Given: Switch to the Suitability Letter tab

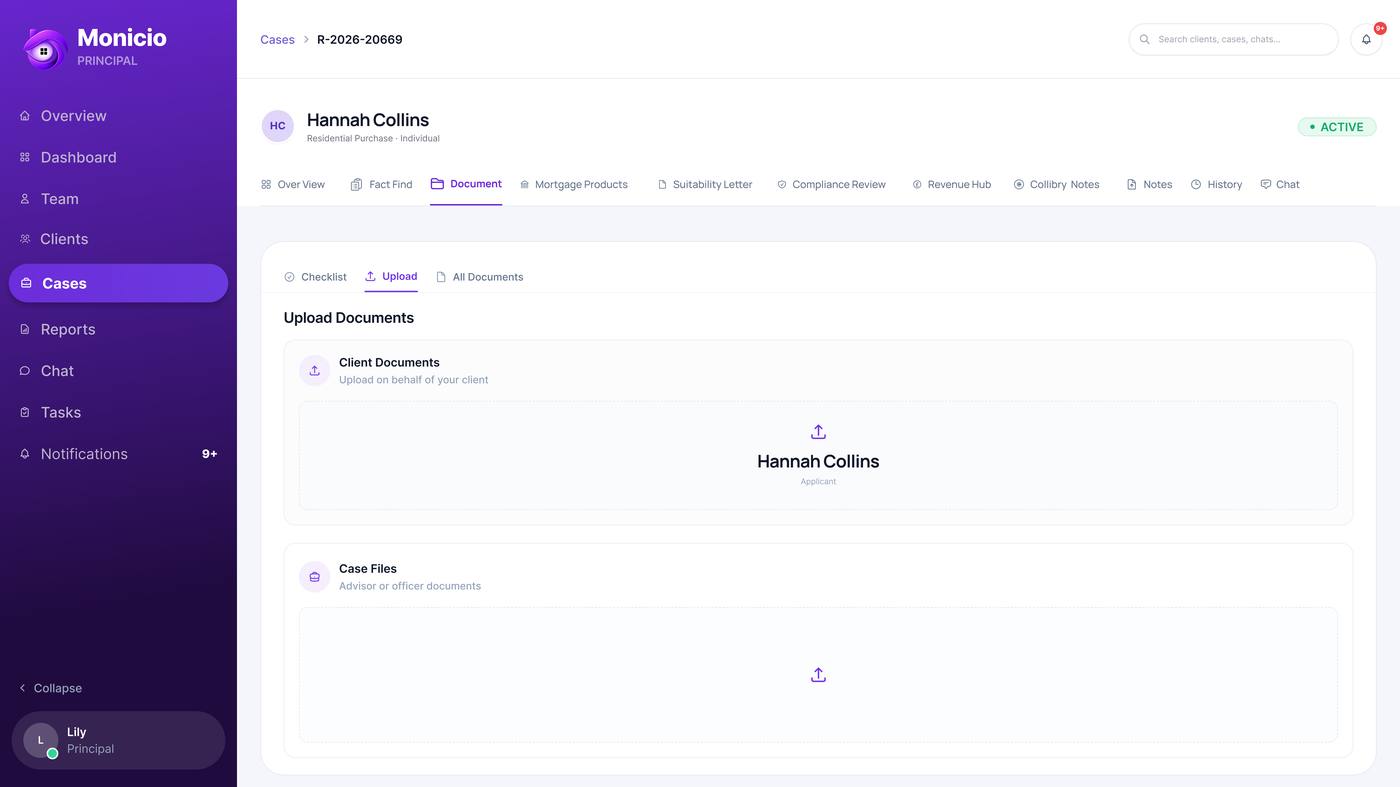Looking at the screenshot, I should coord(705,184).
